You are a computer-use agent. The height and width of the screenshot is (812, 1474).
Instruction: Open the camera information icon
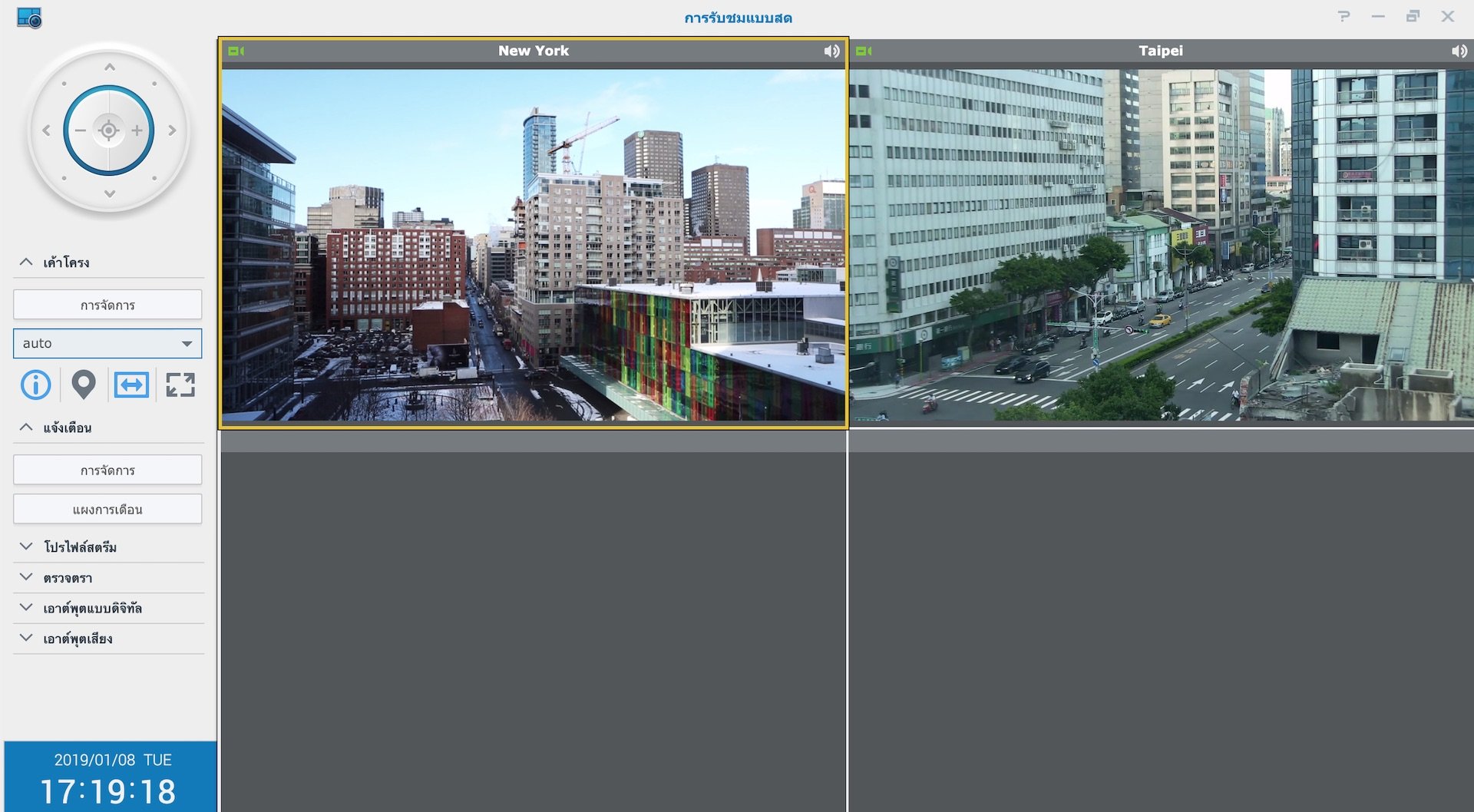[35, 385]
